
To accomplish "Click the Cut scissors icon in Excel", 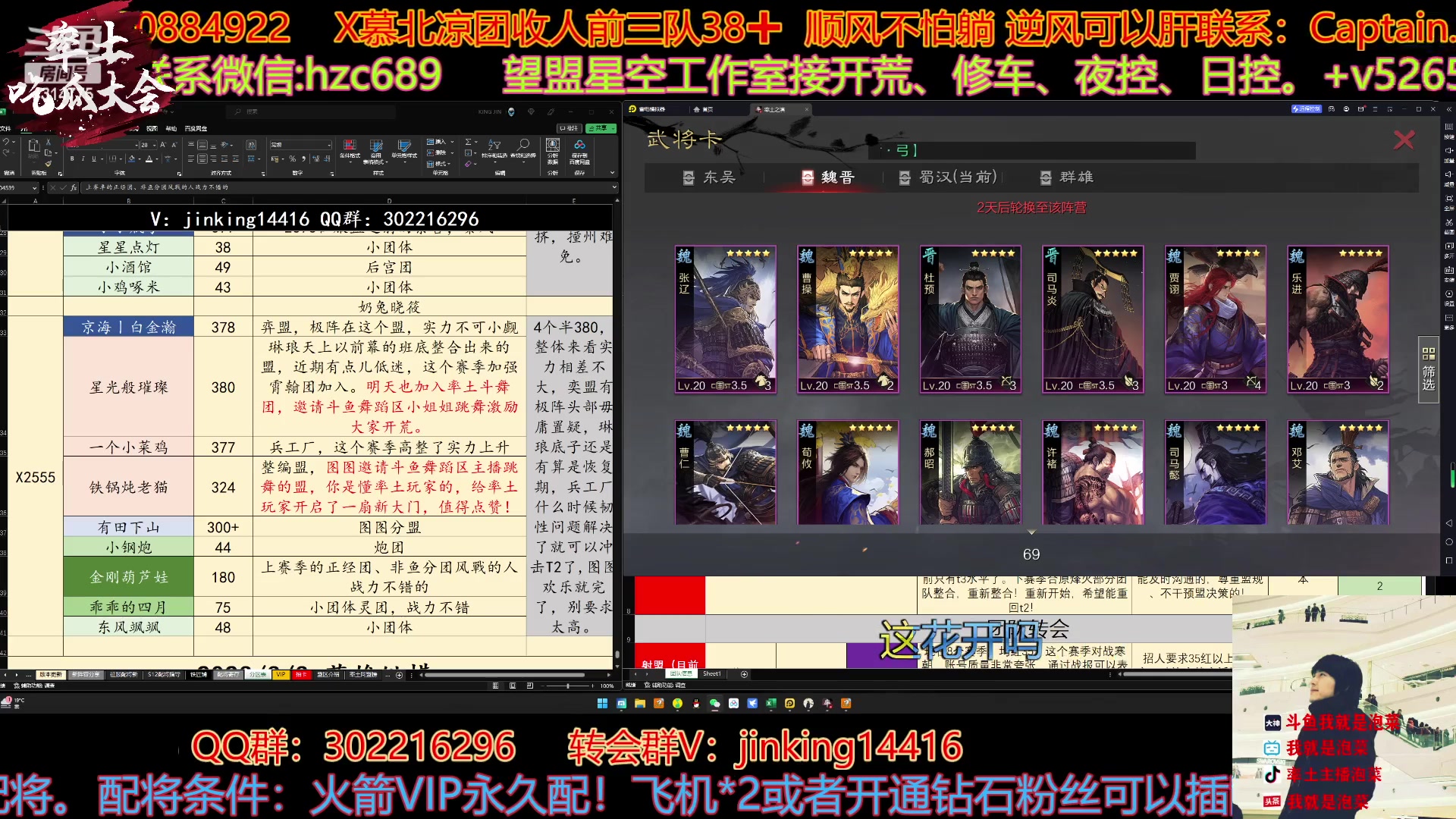I will click(48, 142).
